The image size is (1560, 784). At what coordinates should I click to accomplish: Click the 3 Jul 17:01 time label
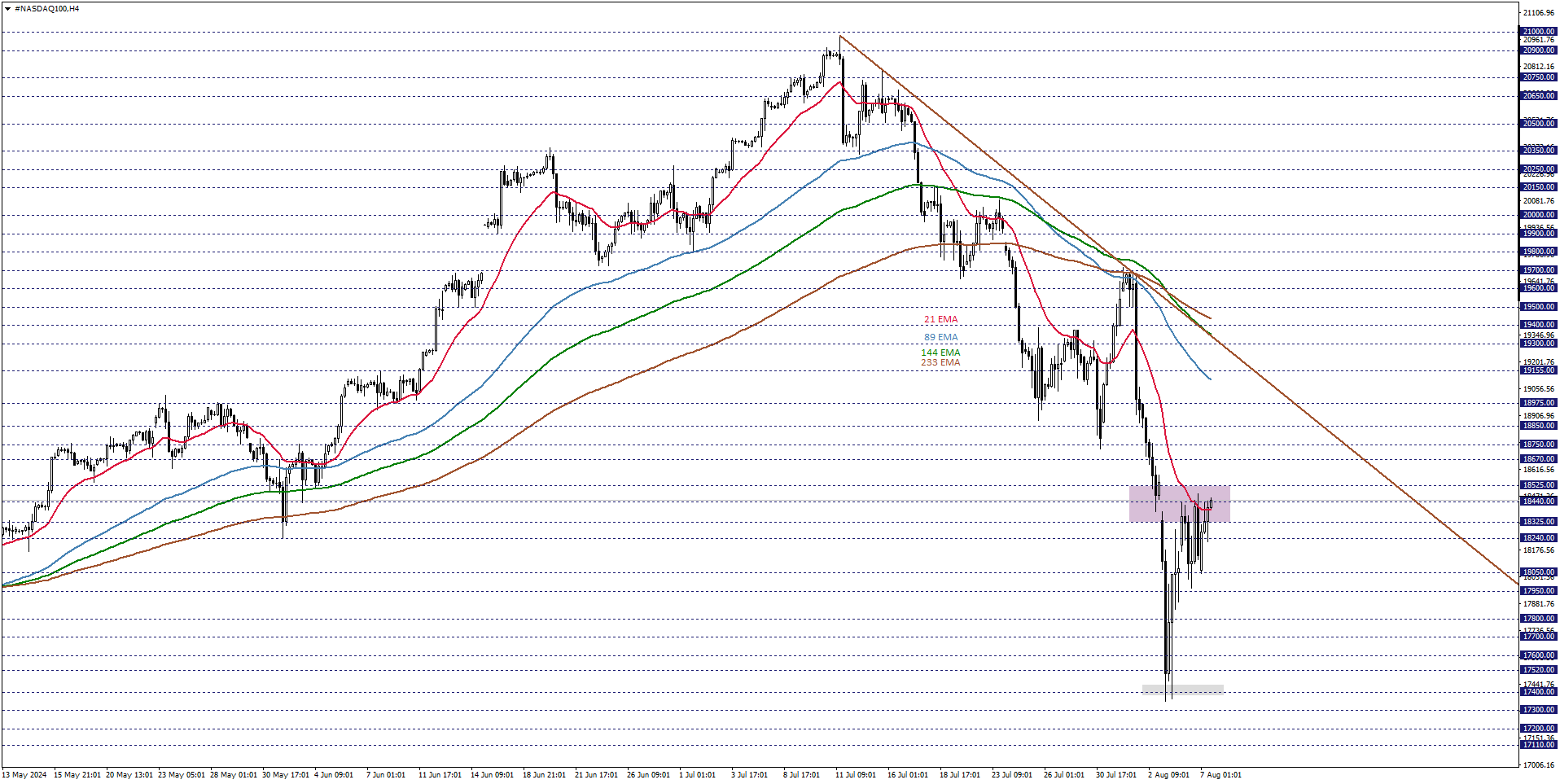click(x=750, y=775)
